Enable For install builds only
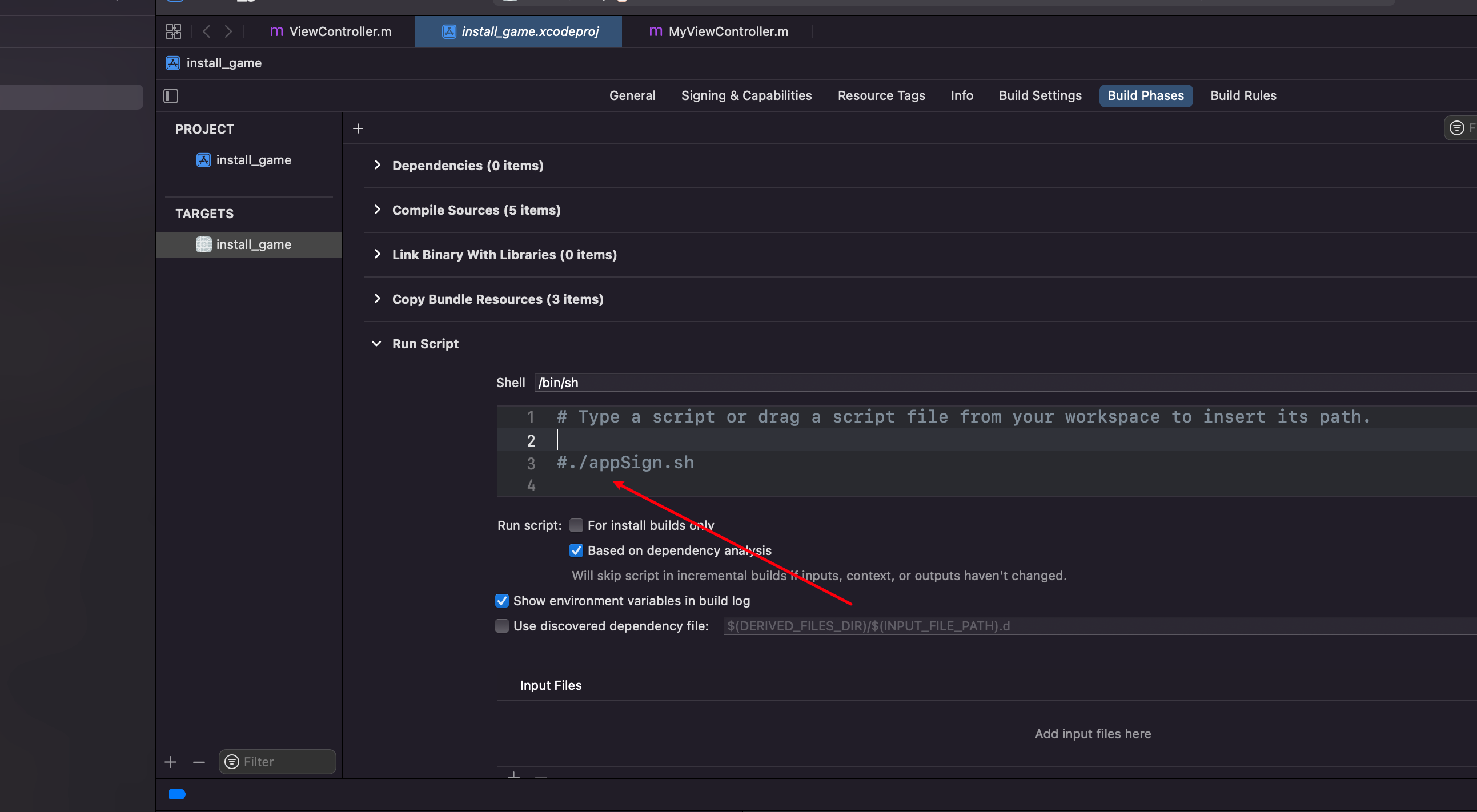Viewport: 1477px width, 812px height. tap(576, 525)
